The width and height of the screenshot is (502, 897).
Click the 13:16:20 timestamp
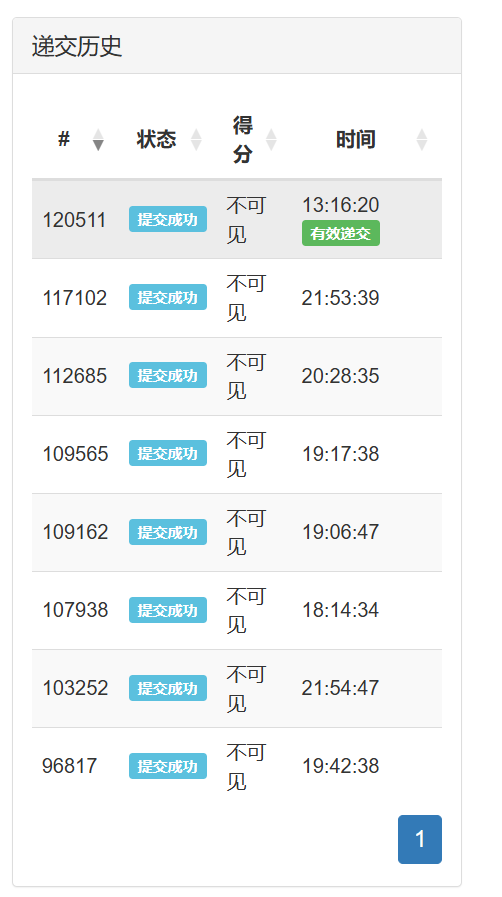pyautogui.click(x=341, y=205)
